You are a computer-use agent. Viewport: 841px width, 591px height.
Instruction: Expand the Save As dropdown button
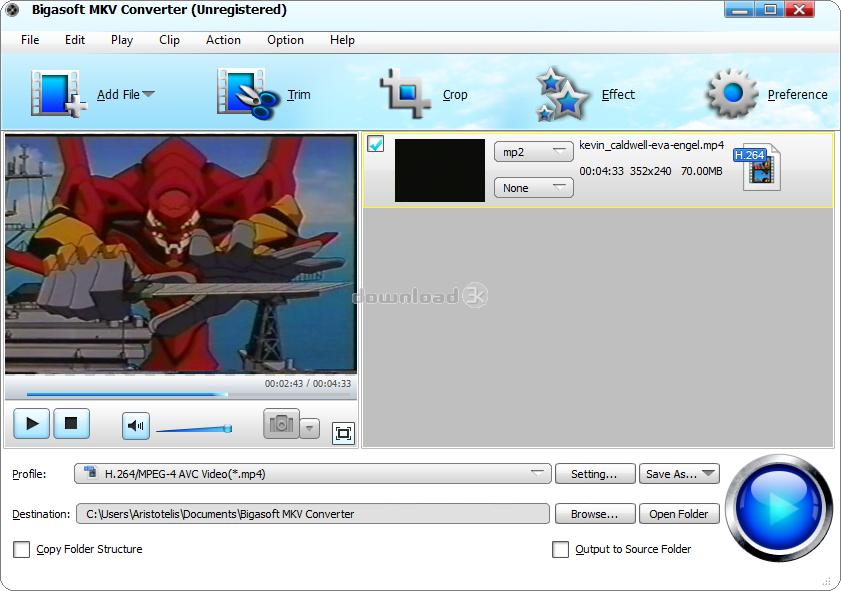(x=679, y=474)
